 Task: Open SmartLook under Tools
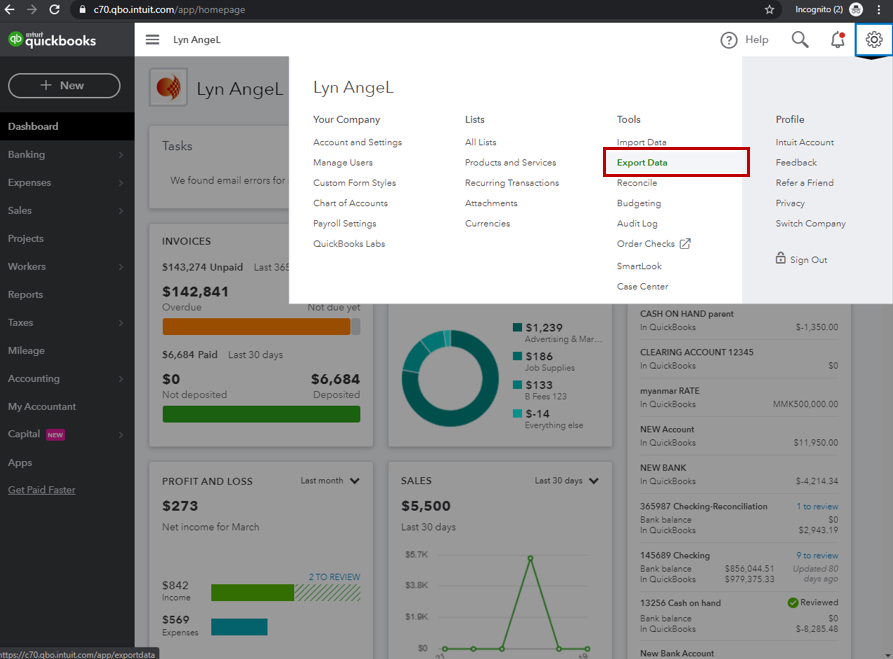tap(639, 266)
